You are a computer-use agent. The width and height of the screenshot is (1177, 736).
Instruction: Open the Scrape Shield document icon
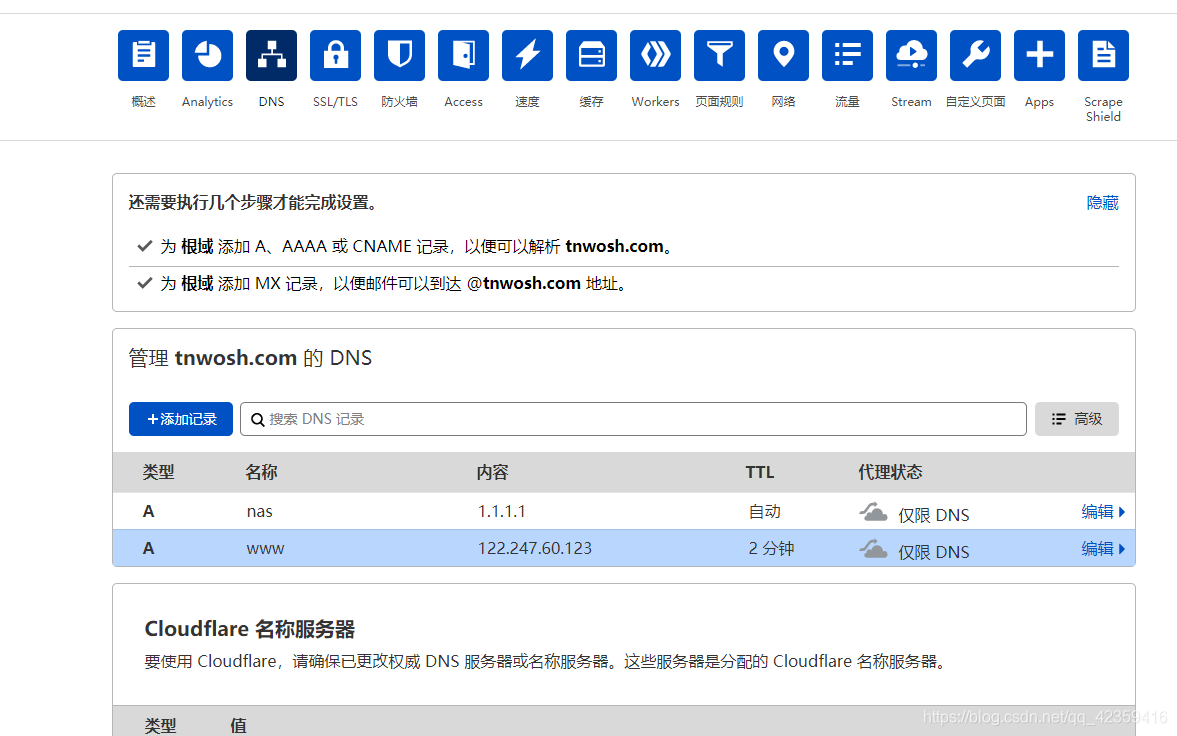click(1103, 56)
